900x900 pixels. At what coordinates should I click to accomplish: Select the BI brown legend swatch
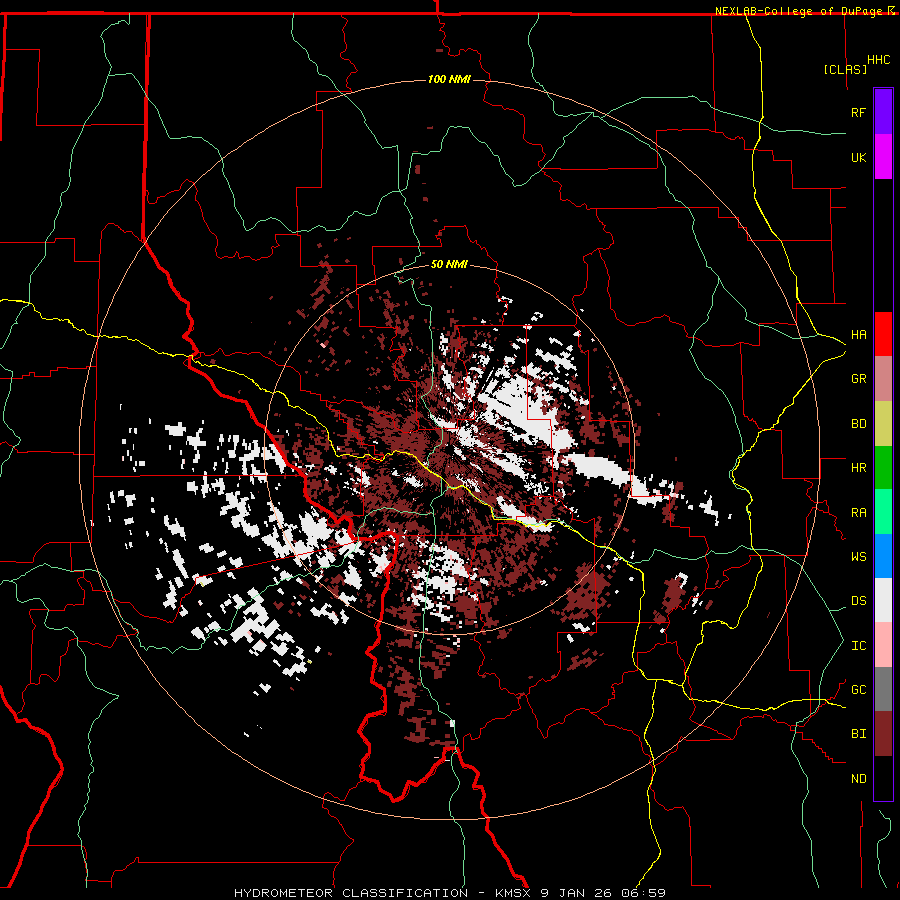tap(883, 734)
